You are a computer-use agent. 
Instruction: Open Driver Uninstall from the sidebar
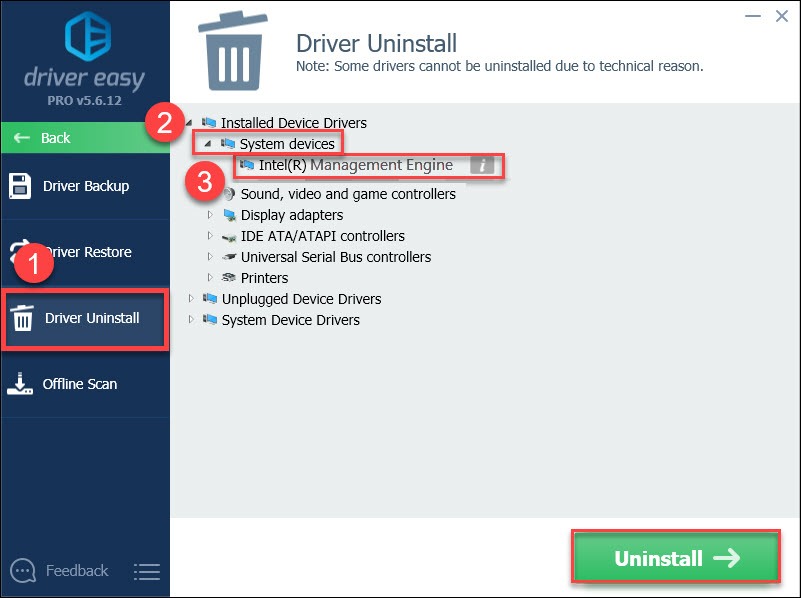tap(85, 318)
